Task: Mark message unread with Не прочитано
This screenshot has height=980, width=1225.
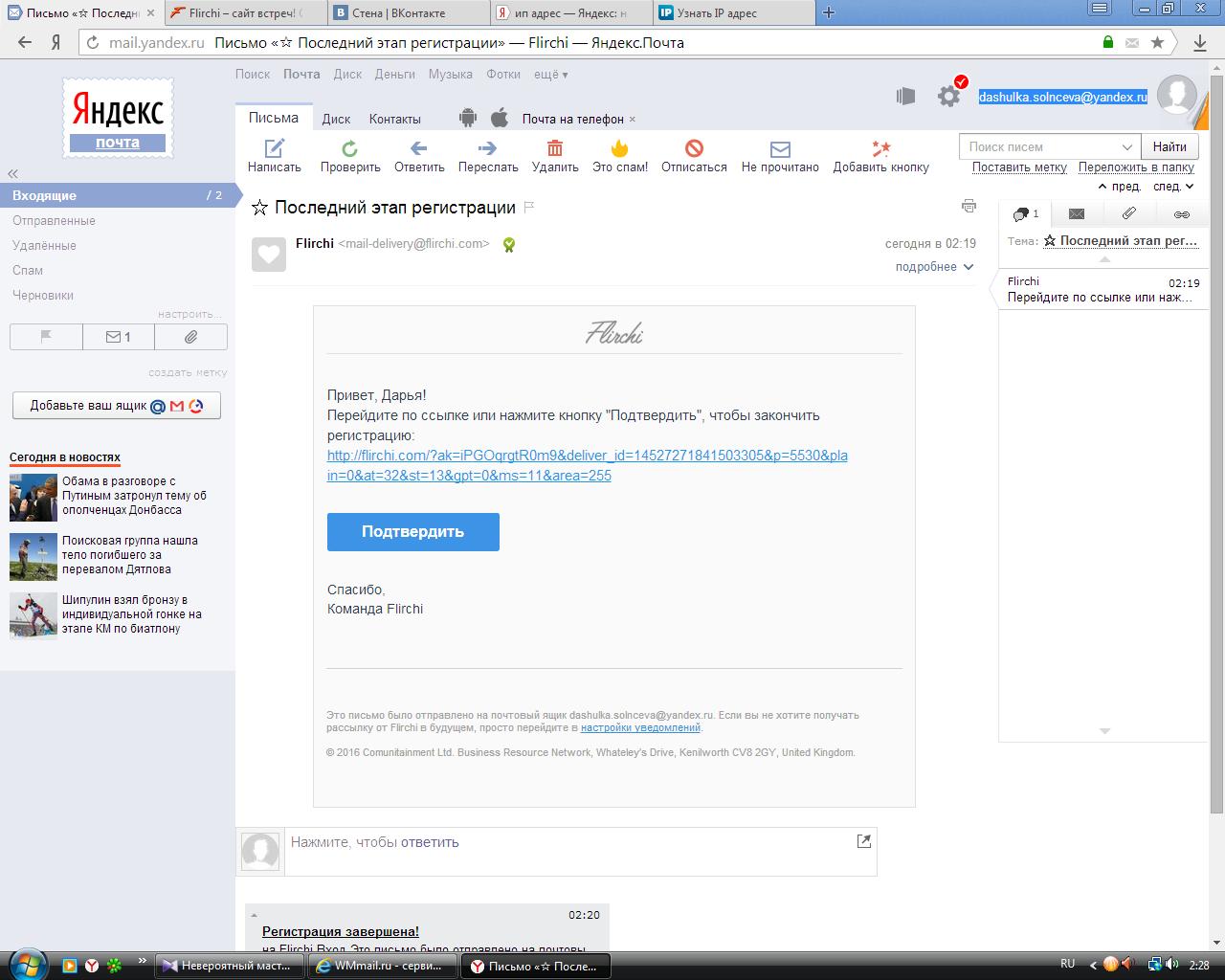Action: (780, 156)
